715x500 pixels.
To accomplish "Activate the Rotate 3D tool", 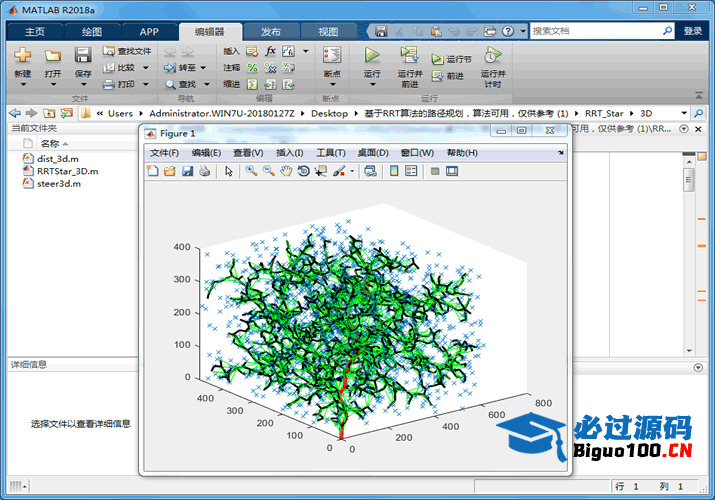I will pos(304,171).
